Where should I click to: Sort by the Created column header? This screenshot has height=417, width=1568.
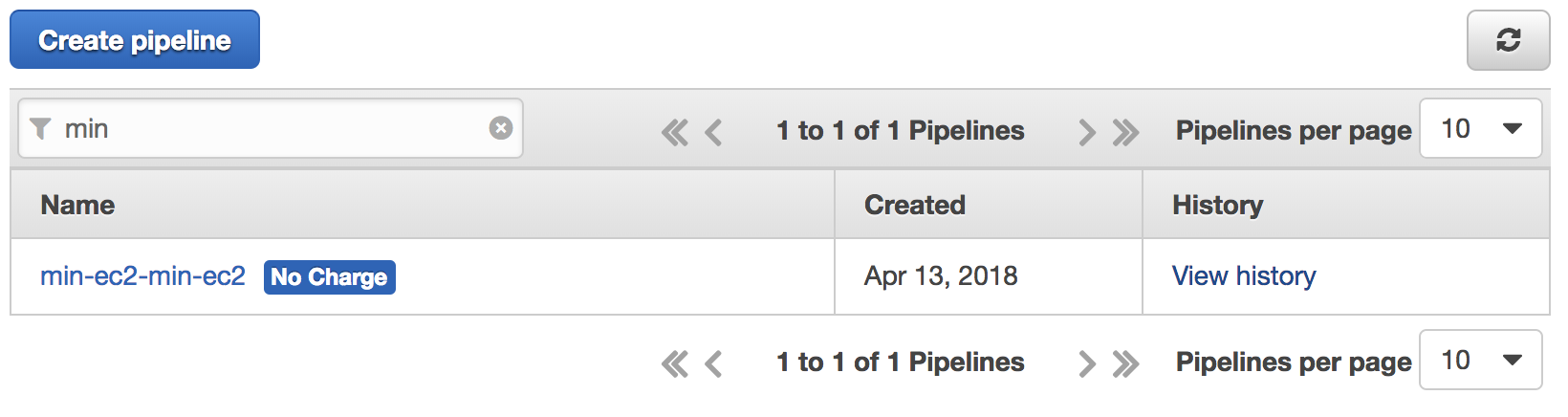point(915,205)
